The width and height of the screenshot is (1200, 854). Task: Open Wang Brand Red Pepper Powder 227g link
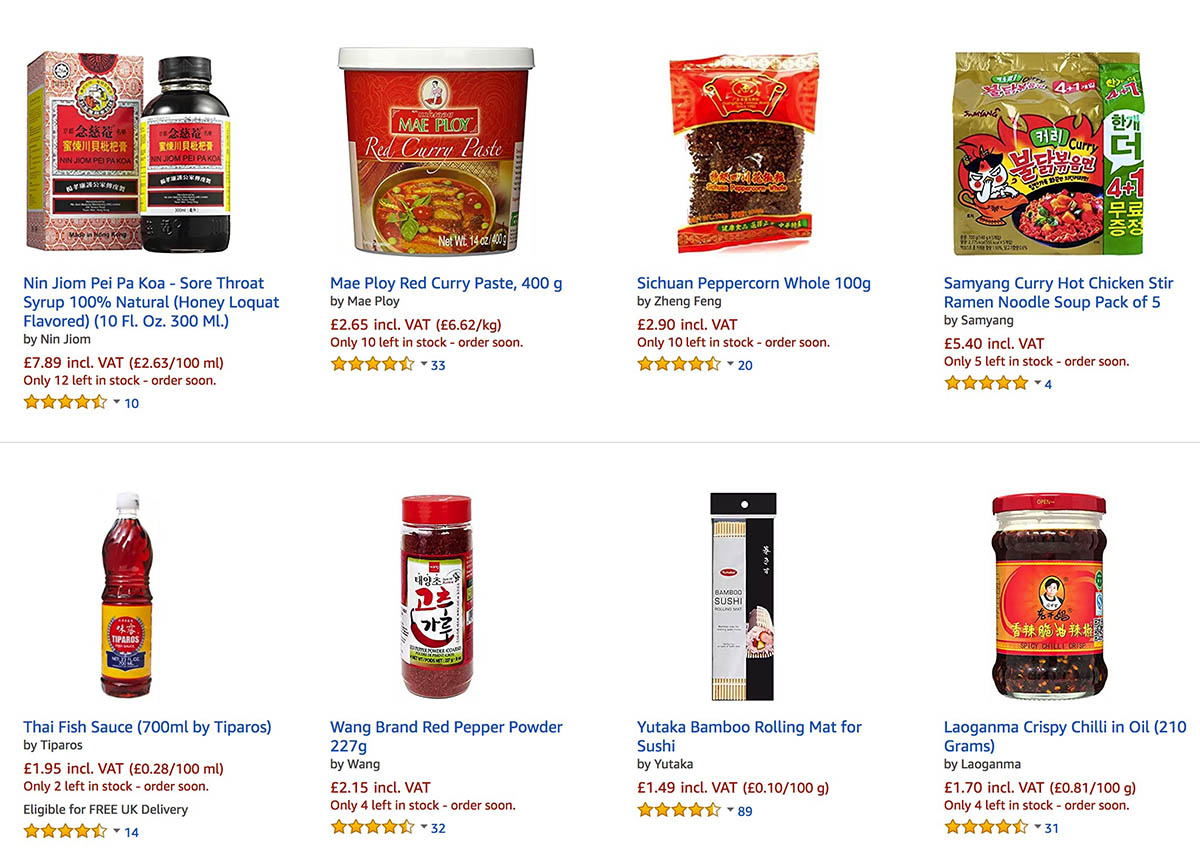point(446,736)
